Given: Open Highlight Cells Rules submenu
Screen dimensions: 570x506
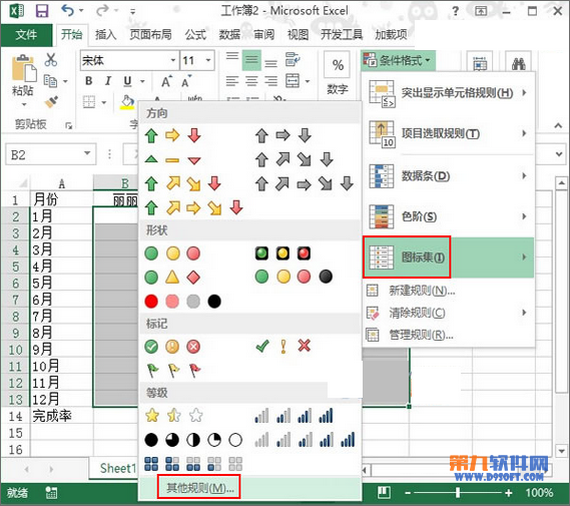Looking at the screenshot, I should point(448,94).
